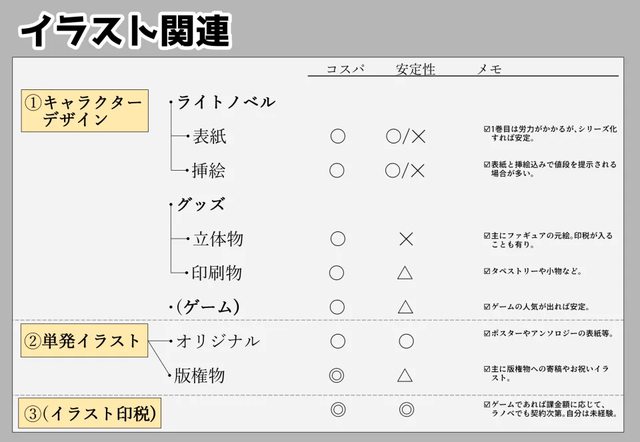The height and width of the screenshot is (442, 640).
Task: Click the ③(イラスト印税) yellow box
Action: pyautogui.click(x=90, y=413)
